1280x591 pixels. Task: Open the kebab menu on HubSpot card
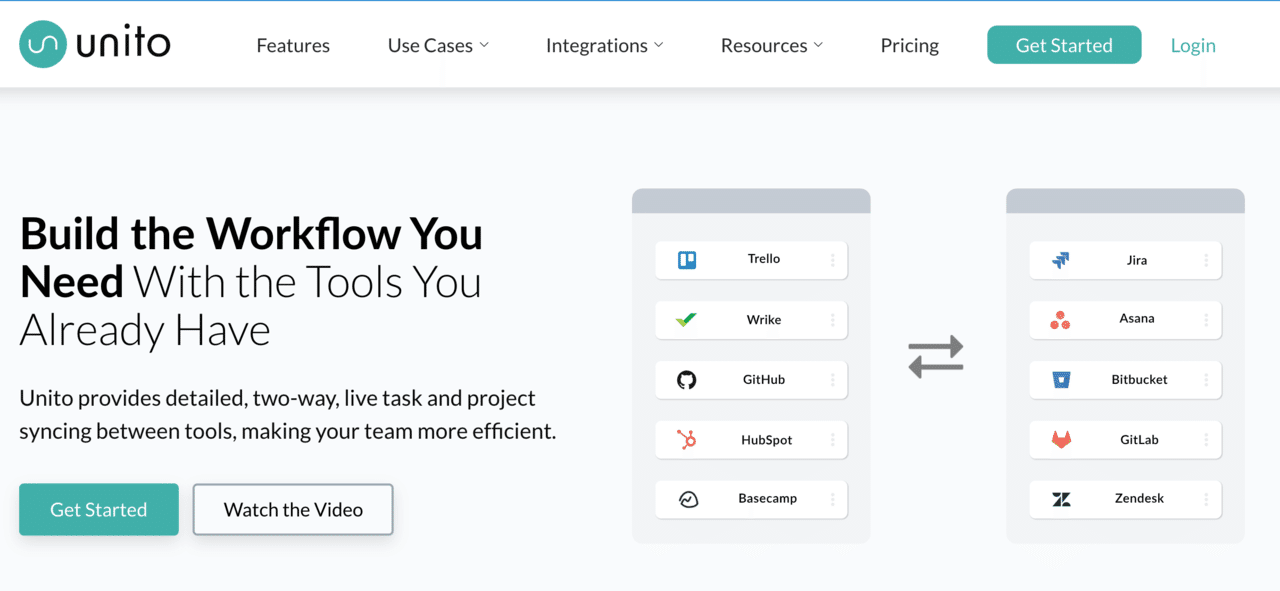click(x=832, y=440)
